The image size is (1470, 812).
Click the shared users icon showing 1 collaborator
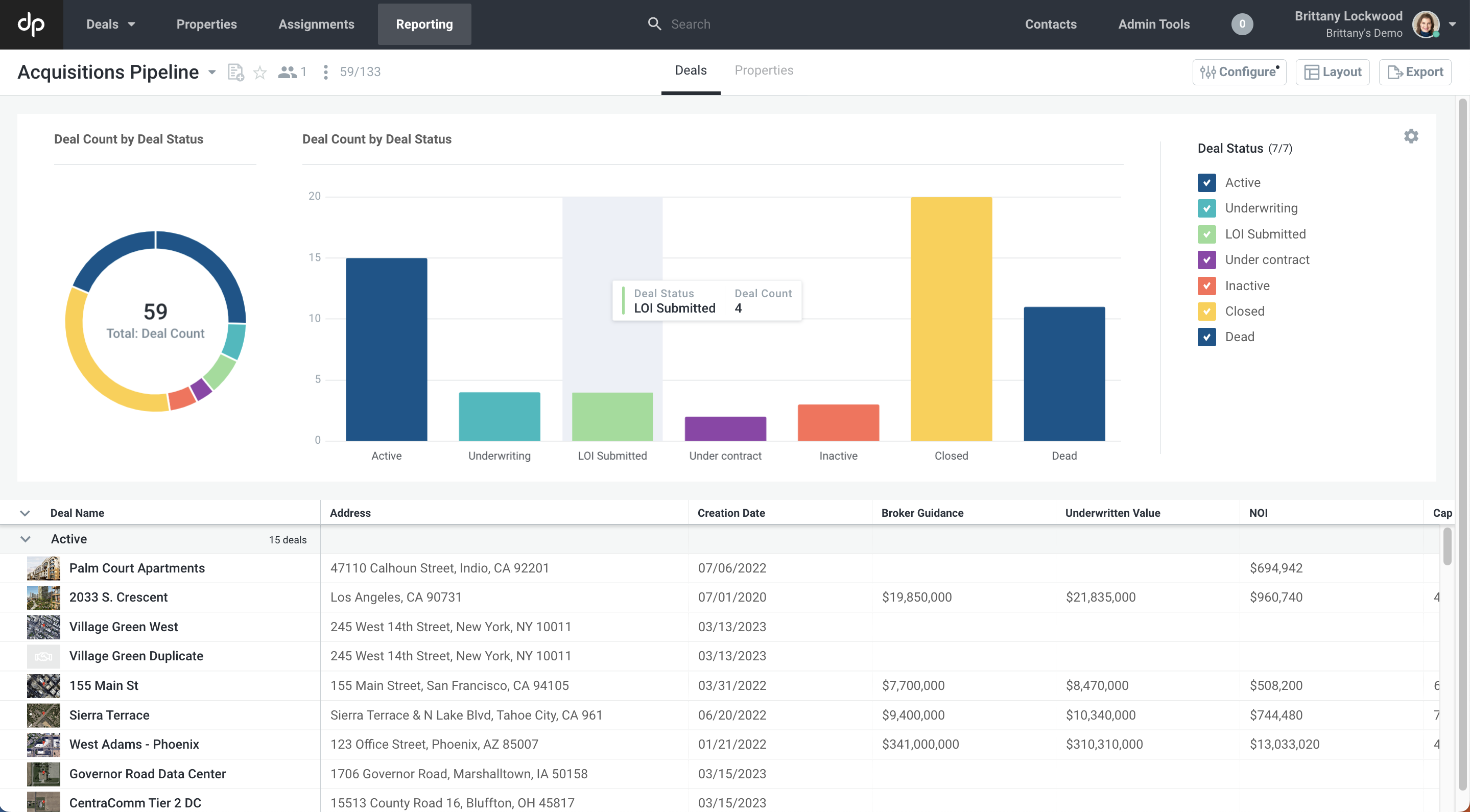click(288, 72)
